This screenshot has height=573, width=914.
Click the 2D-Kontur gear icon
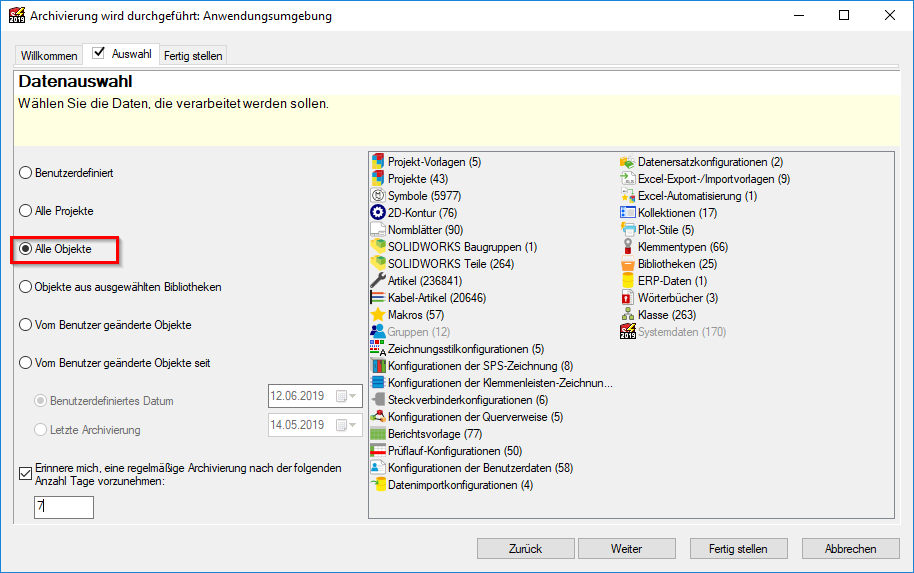(x=378, y=213)
